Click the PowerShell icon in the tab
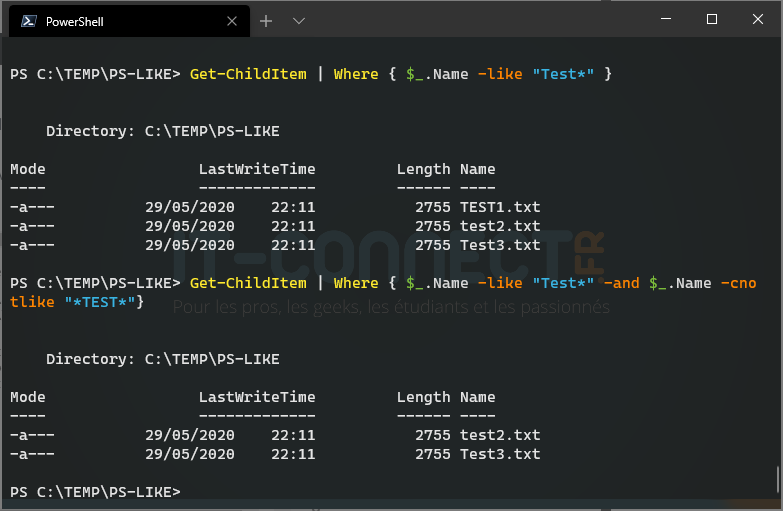 point(30,21)
